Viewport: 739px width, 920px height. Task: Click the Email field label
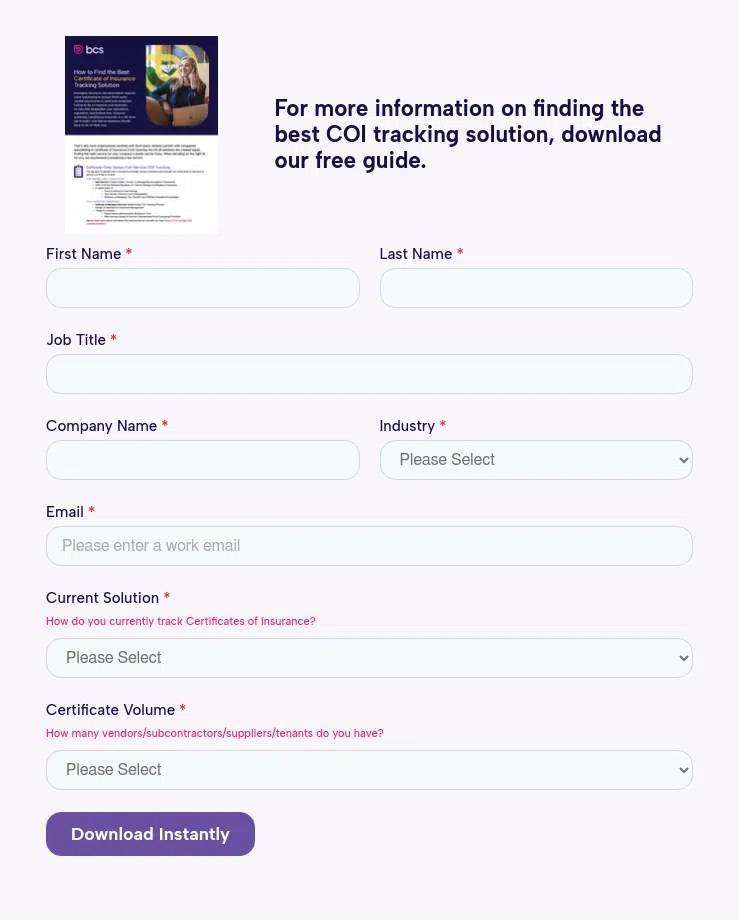pos(65,512)
